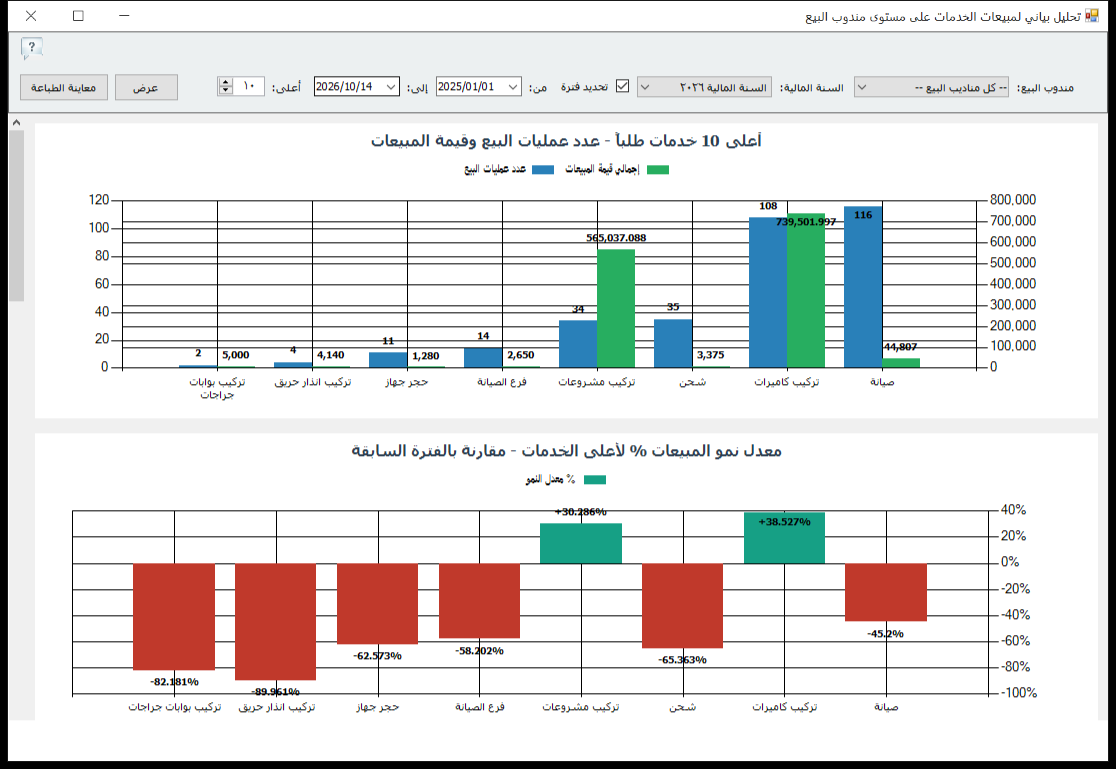The height and width of the screenshot is (769, 1116).
Task: Click the value label 1,280 in top chart
Action: click(x=426, y=356)
